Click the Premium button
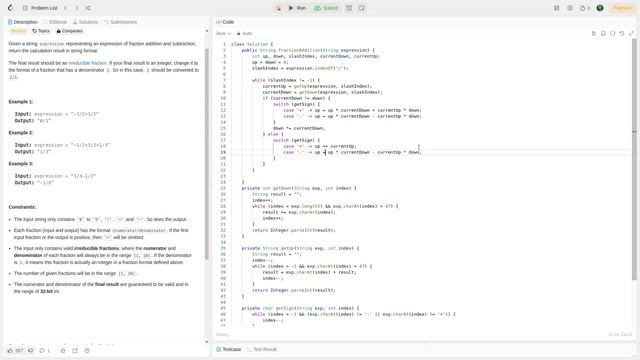The image size is (640, 360). click(x=622, y=8)
